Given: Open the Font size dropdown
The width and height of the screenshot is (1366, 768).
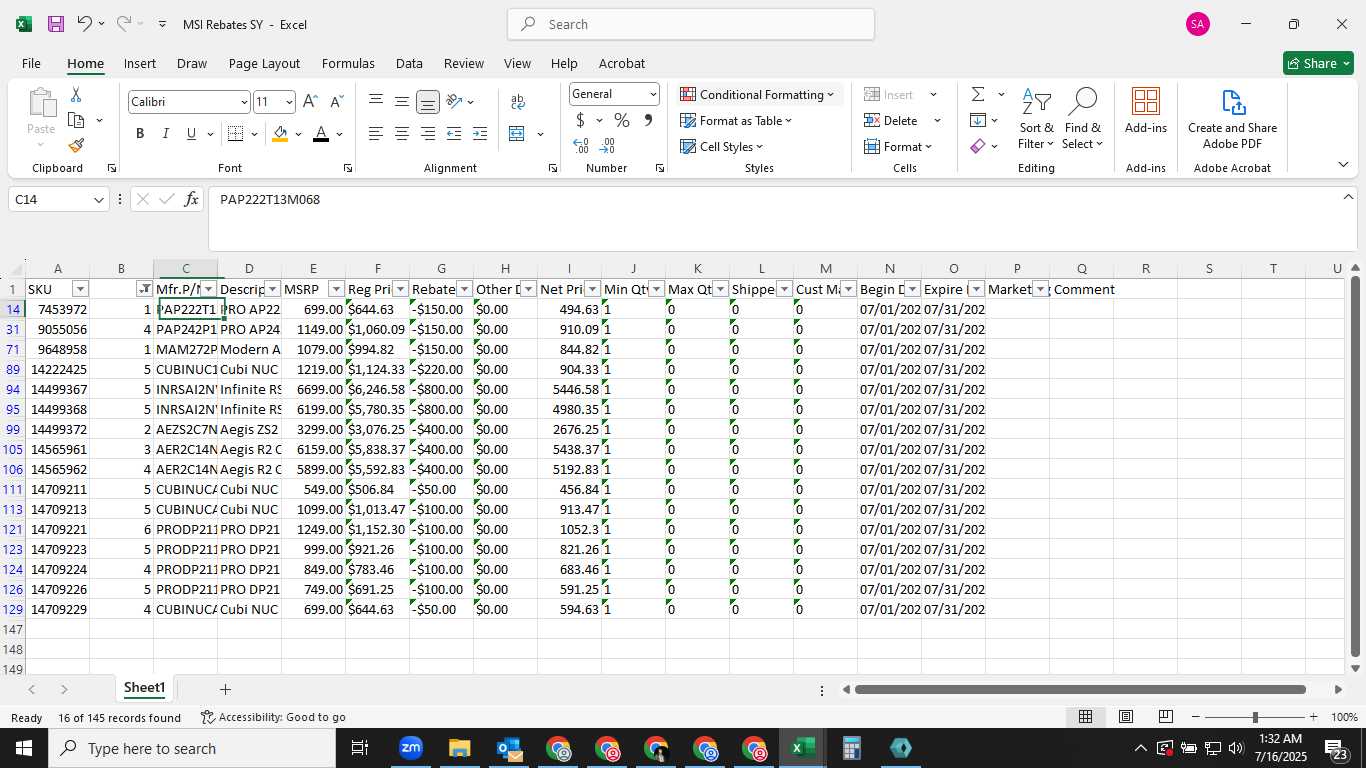Looking at the screenshot, I should [x=289, y=102].
